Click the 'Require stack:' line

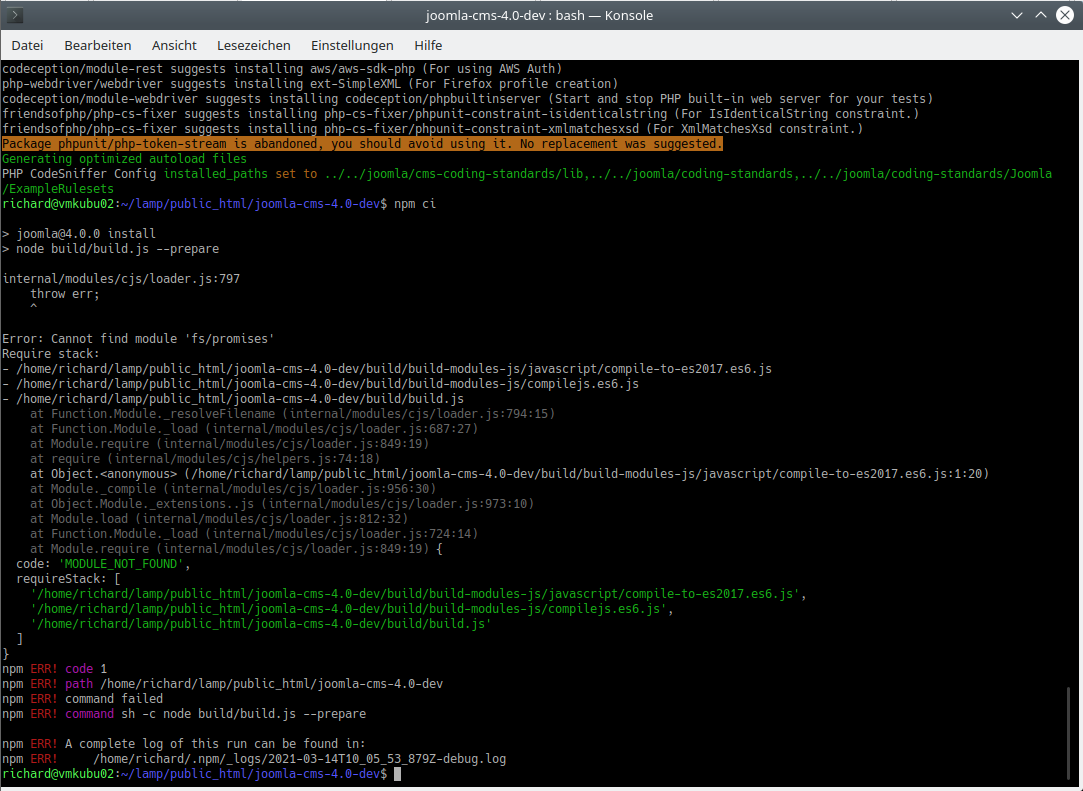(51, 354)
